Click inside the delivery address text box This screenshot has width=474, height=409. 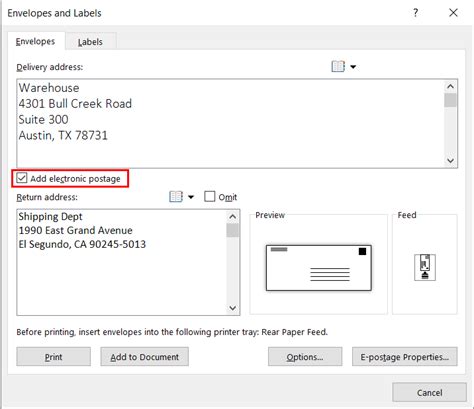point(230,123)
